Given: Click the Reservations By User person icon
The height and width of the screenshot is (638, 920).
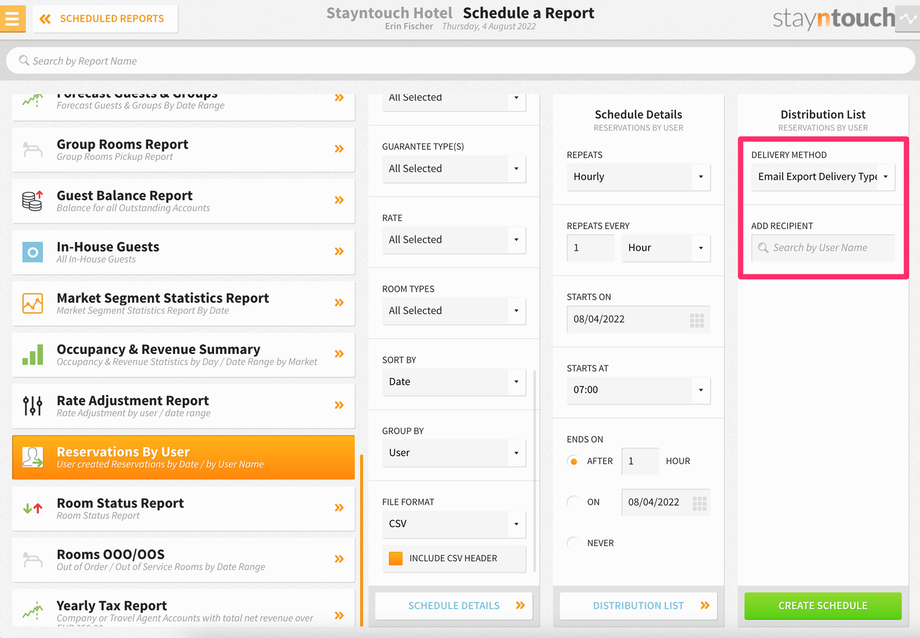Looking at the screenshot, I should tap(33, 457).
